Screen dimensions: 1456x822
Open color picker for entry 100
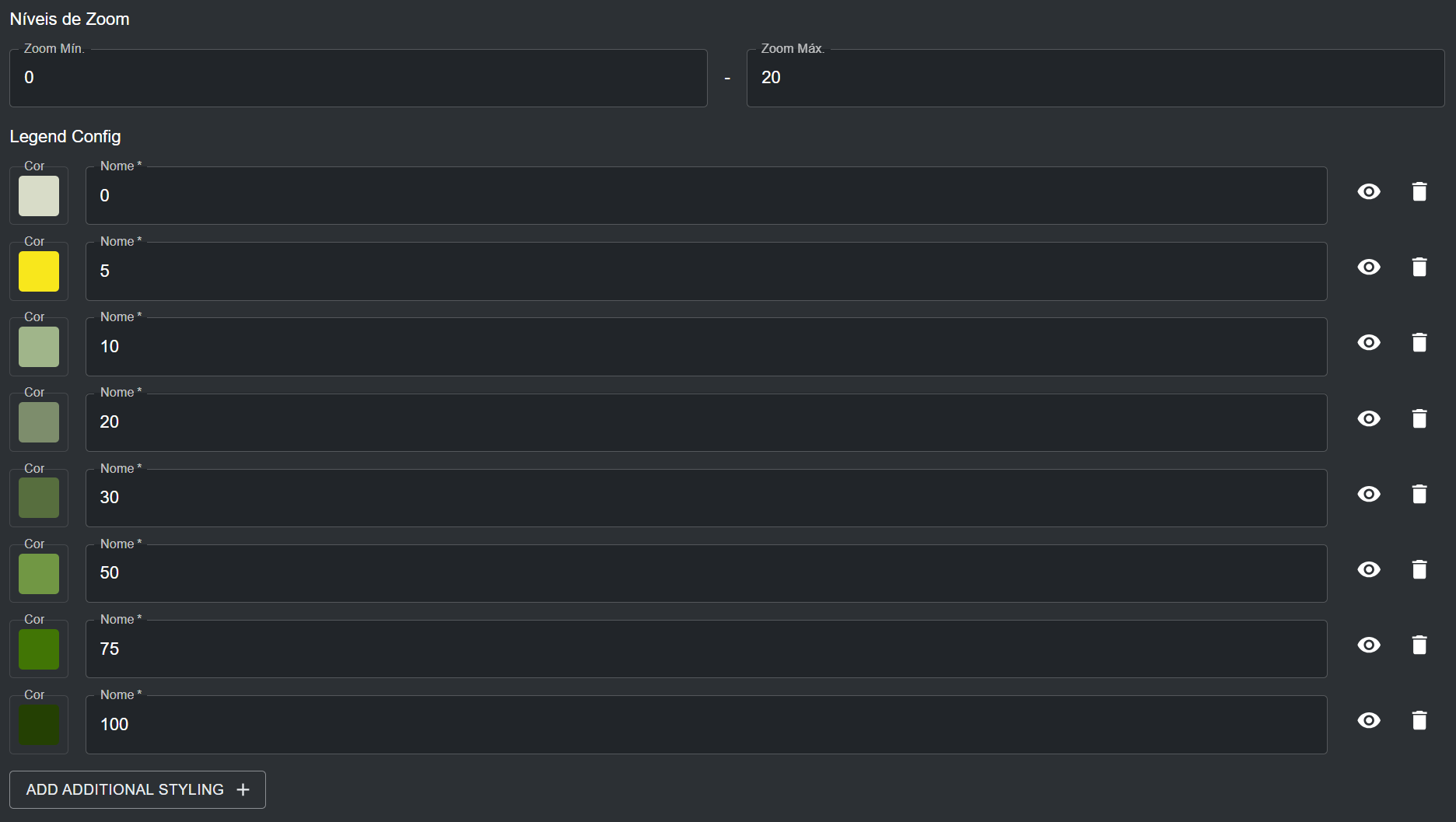[39, 725]
